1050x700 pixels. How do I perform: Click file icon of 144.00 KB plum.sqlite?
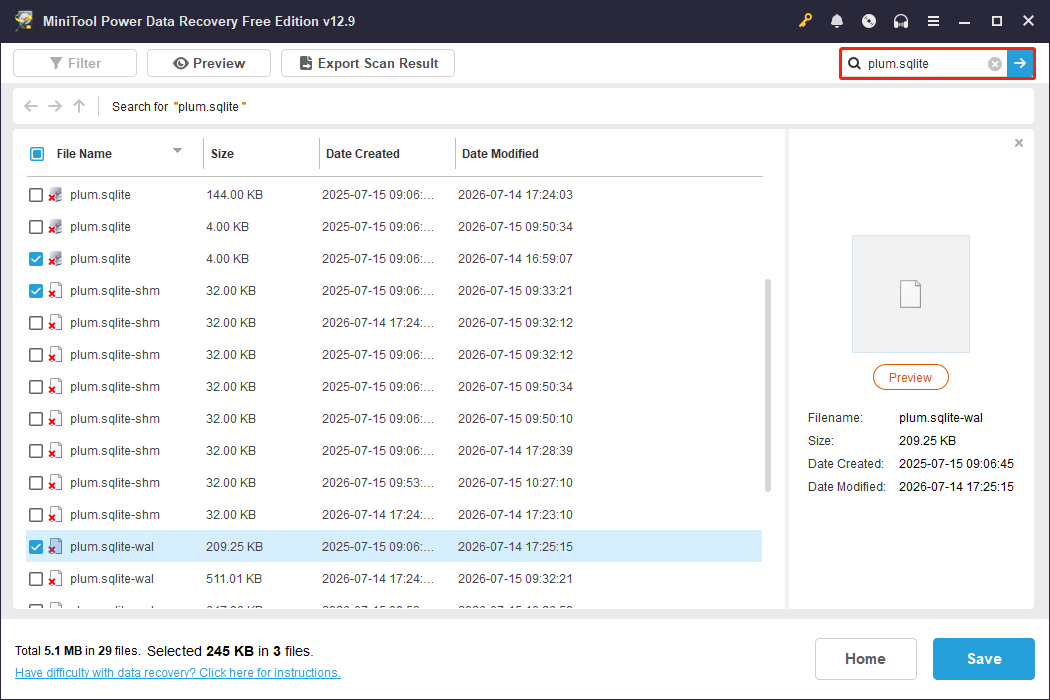click(x=56, y=195)
